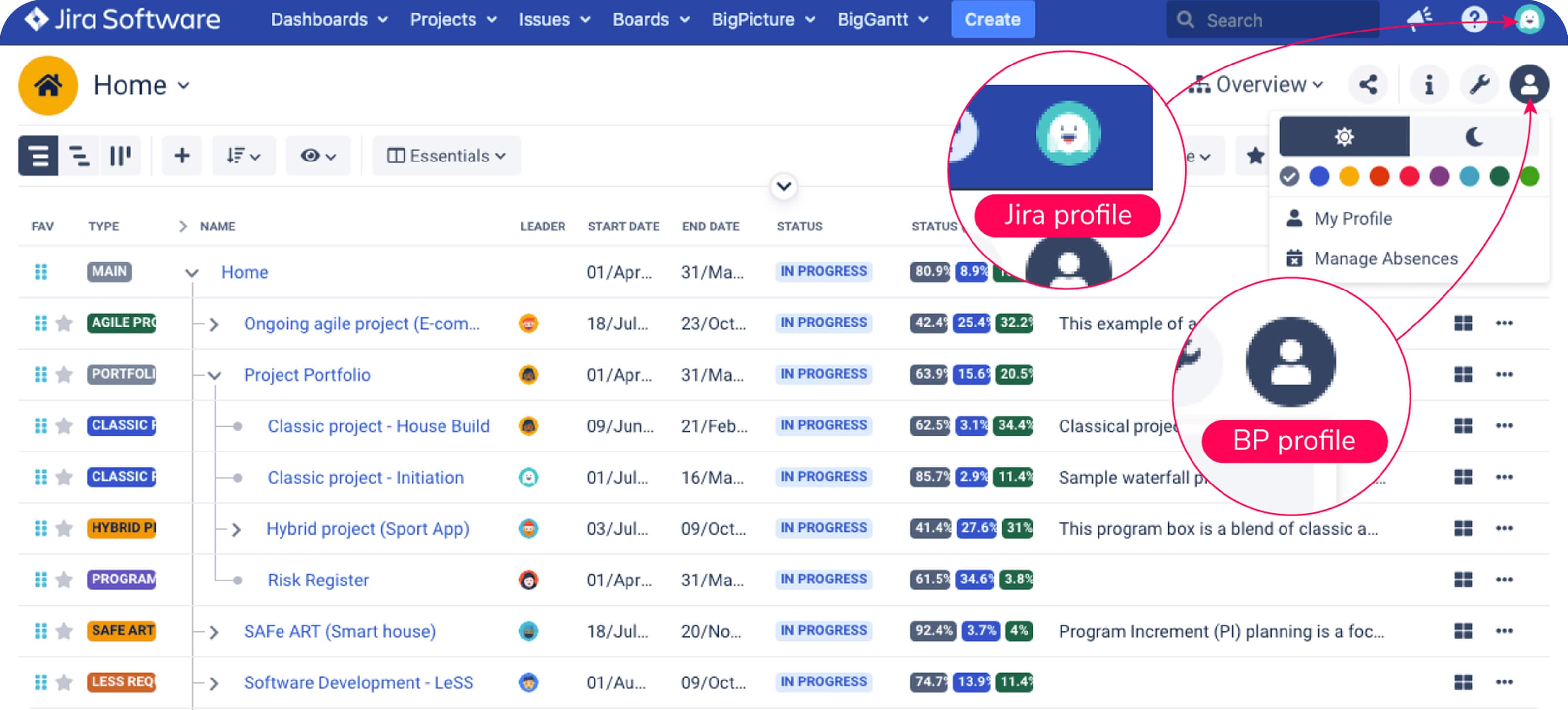This screenshot has width=1568, height=710.
Task: Open Risk Register link
Action: (318, 580)
